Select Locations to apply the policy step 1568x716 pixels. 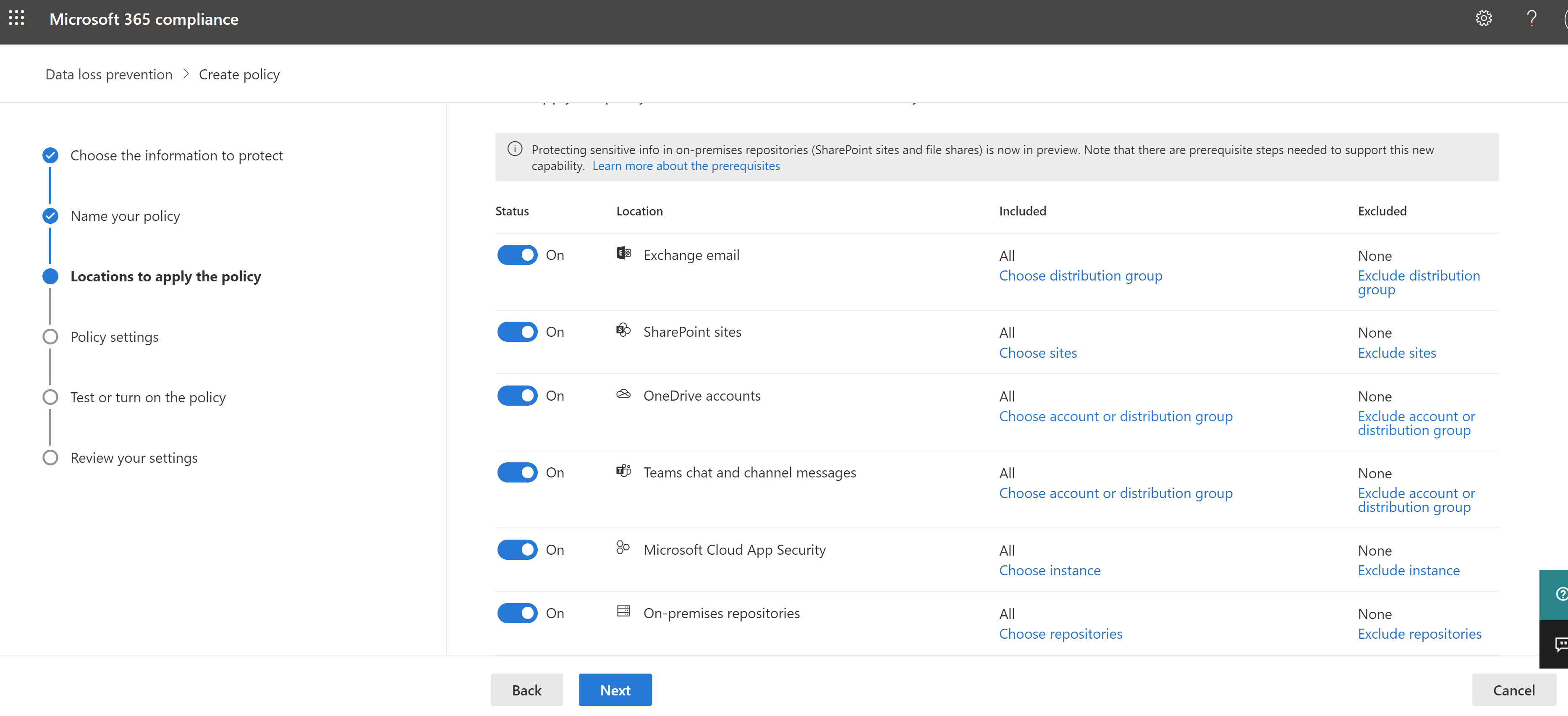click(165, 276)
